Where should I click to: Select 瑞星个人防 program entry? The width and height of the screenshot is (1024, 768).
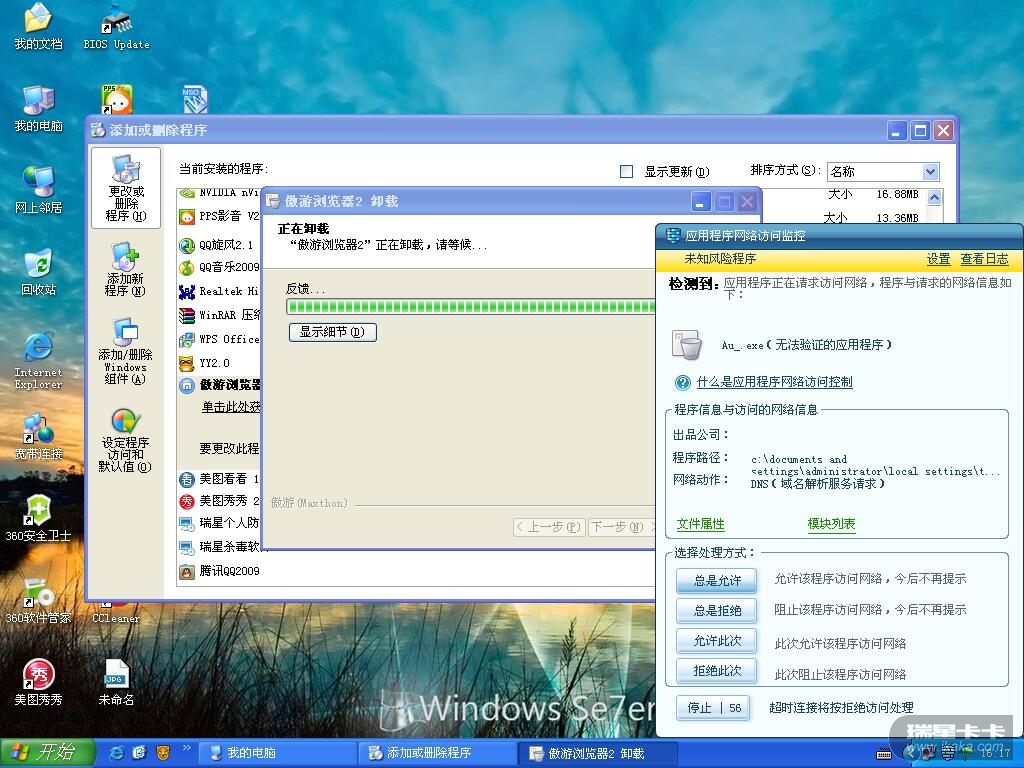coord(219,523)
